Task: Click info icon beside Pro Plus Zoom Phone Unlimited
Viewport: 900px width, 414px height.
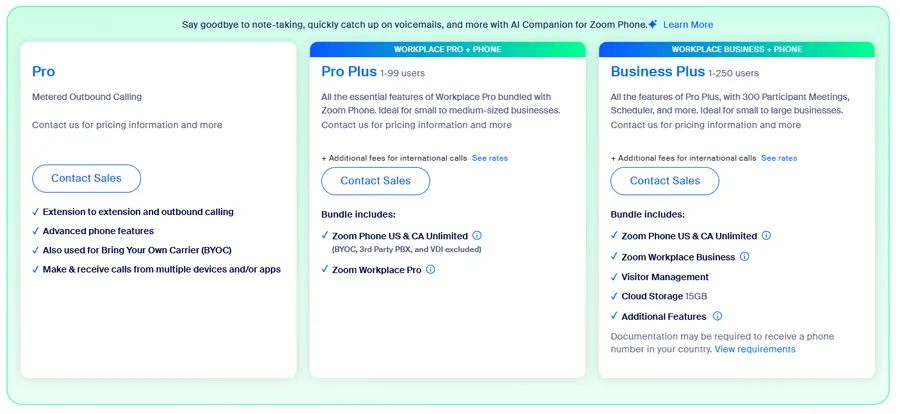Action: click(477, 236)
